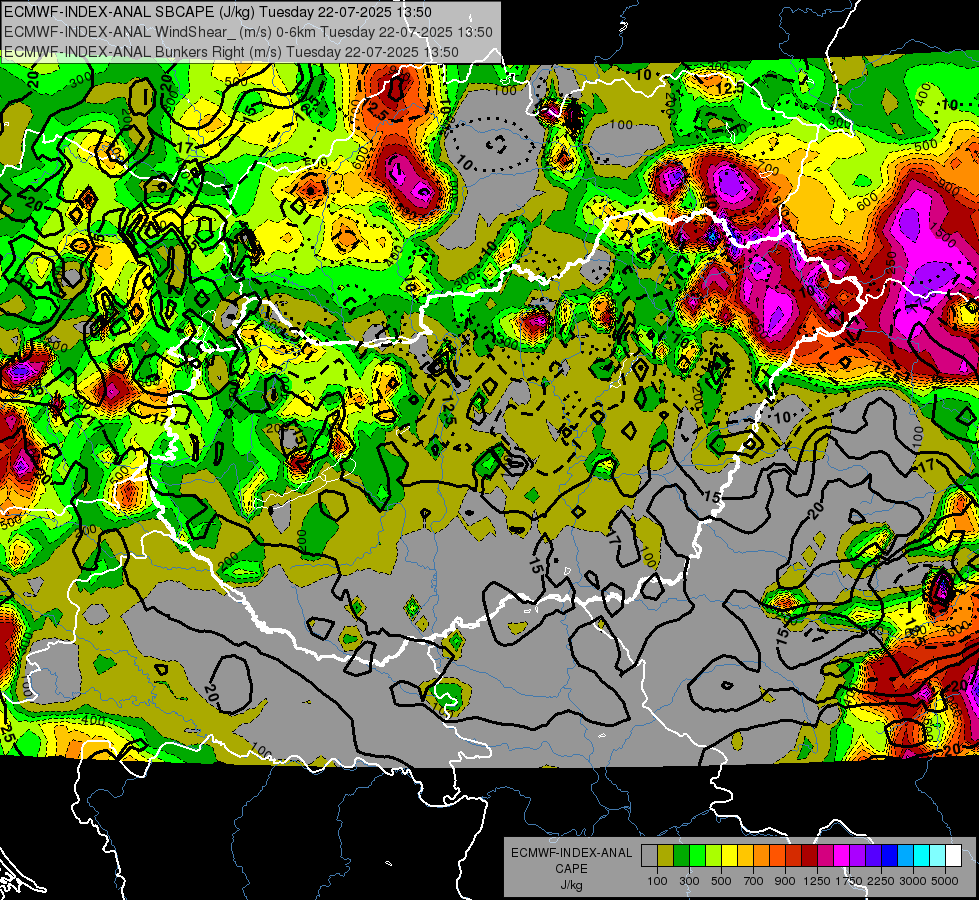Select the magenta legend swatch
The height and width of the screenshot is (900, 979).
(842, 856)
